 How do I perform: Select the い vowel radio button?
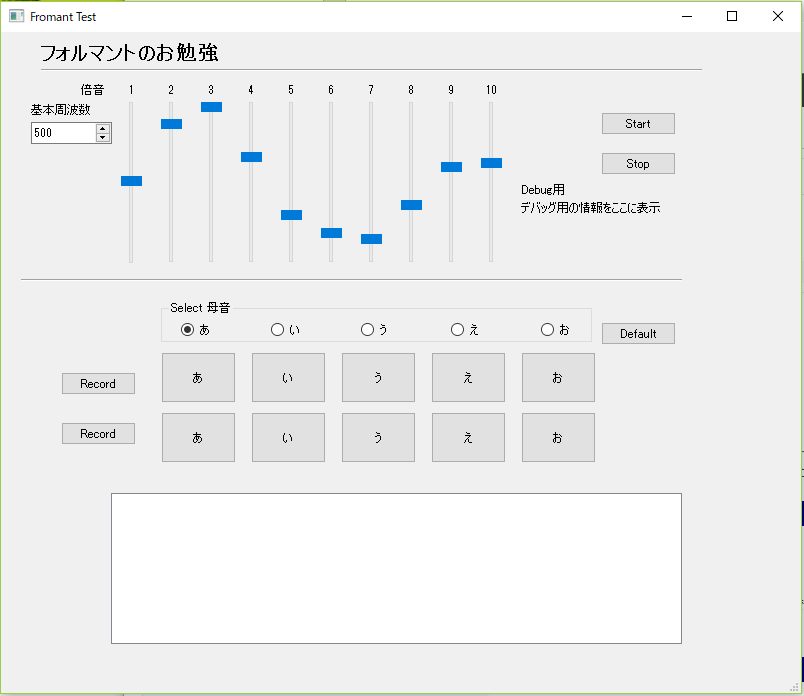277,329
